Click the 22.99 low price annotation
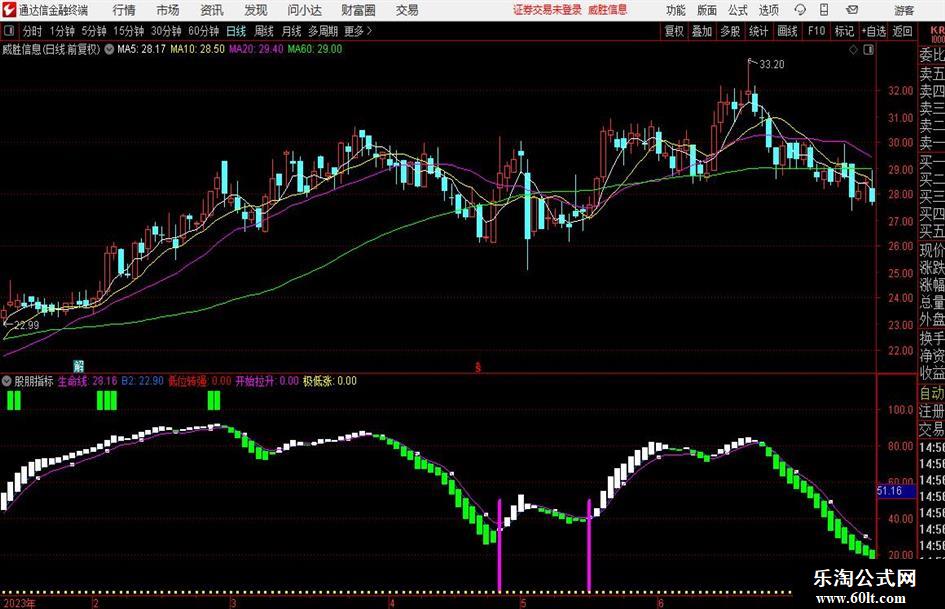945x609 pixels. tap(27, 326)
